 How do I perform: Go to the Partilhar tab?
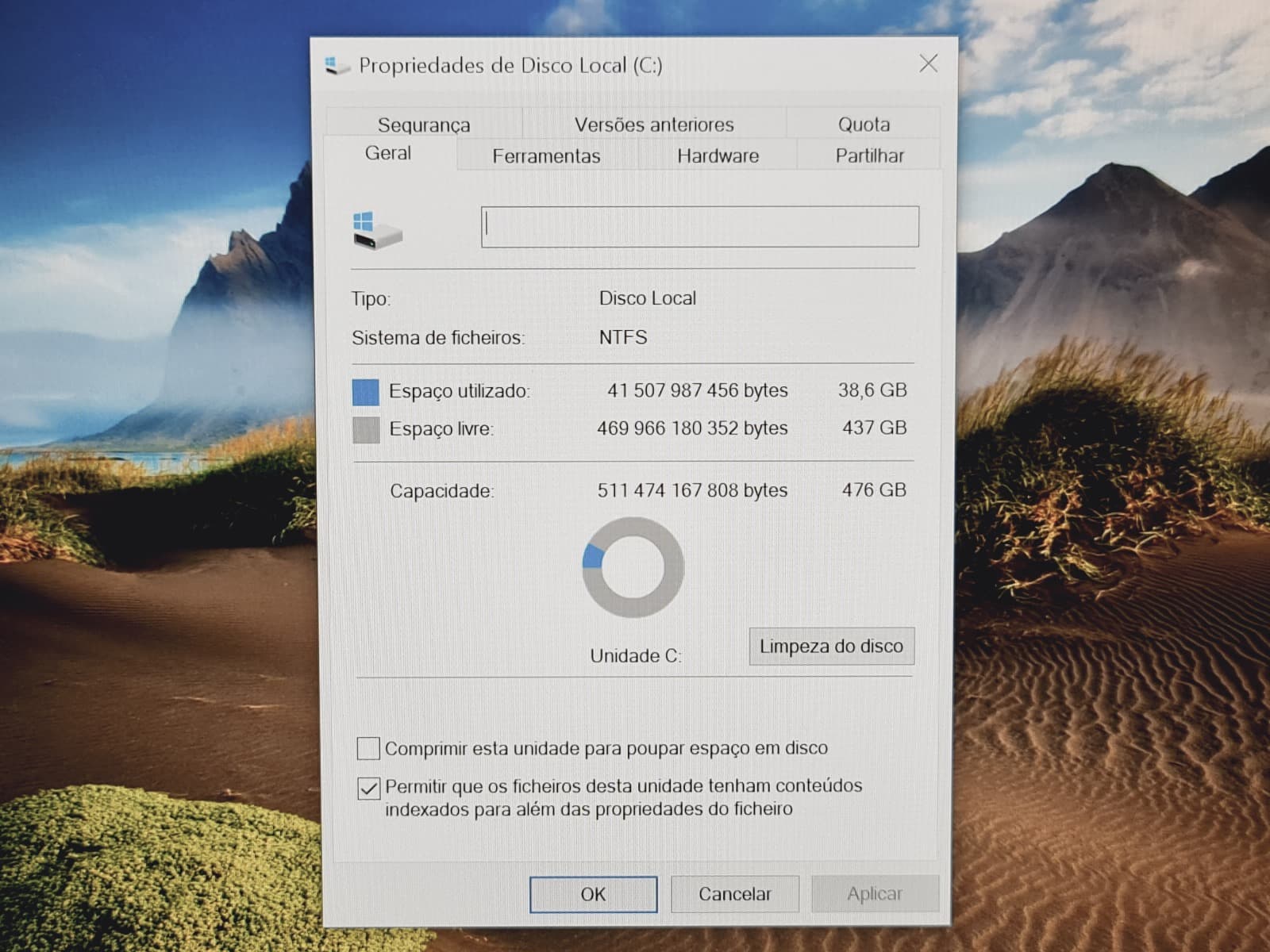click(x=869, y=155)
